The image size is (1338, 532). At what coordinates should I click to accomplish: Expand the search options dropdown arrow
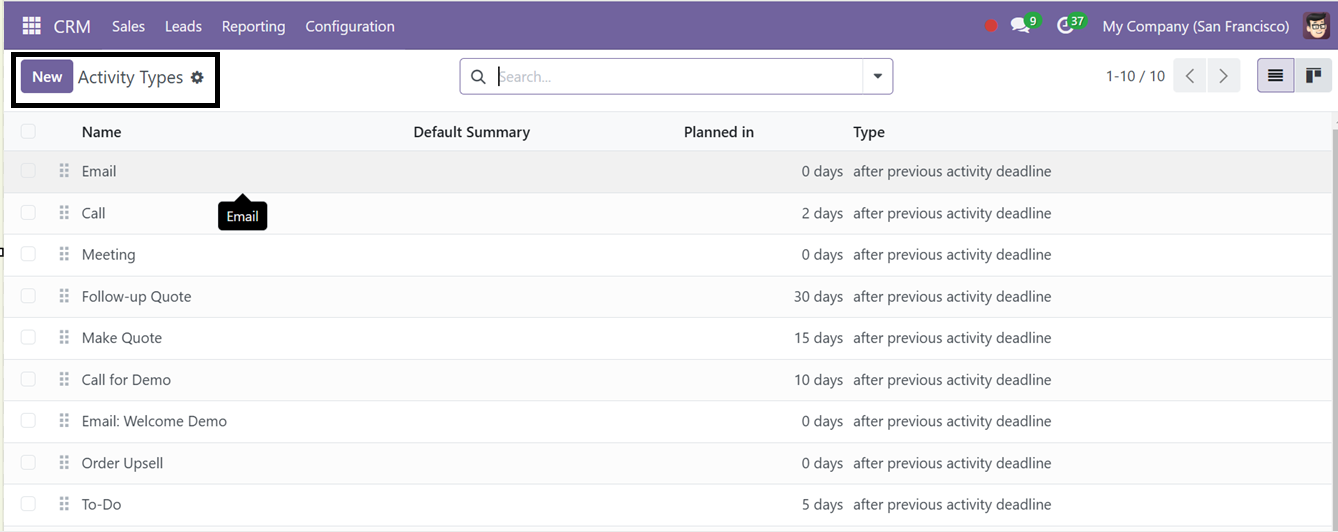click(x=878, y=77)
